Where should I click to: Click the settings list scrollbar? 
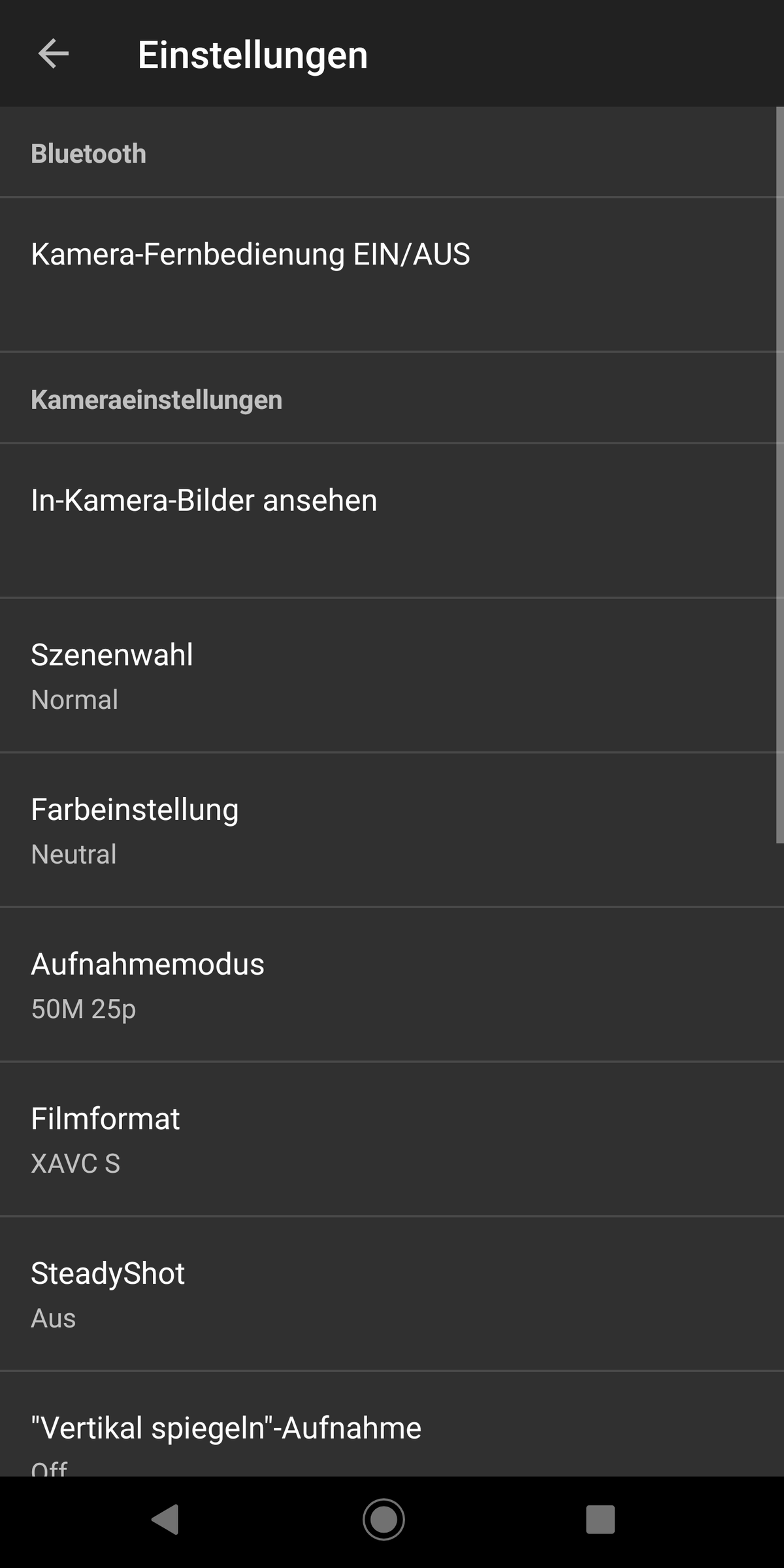click(779, 476)
